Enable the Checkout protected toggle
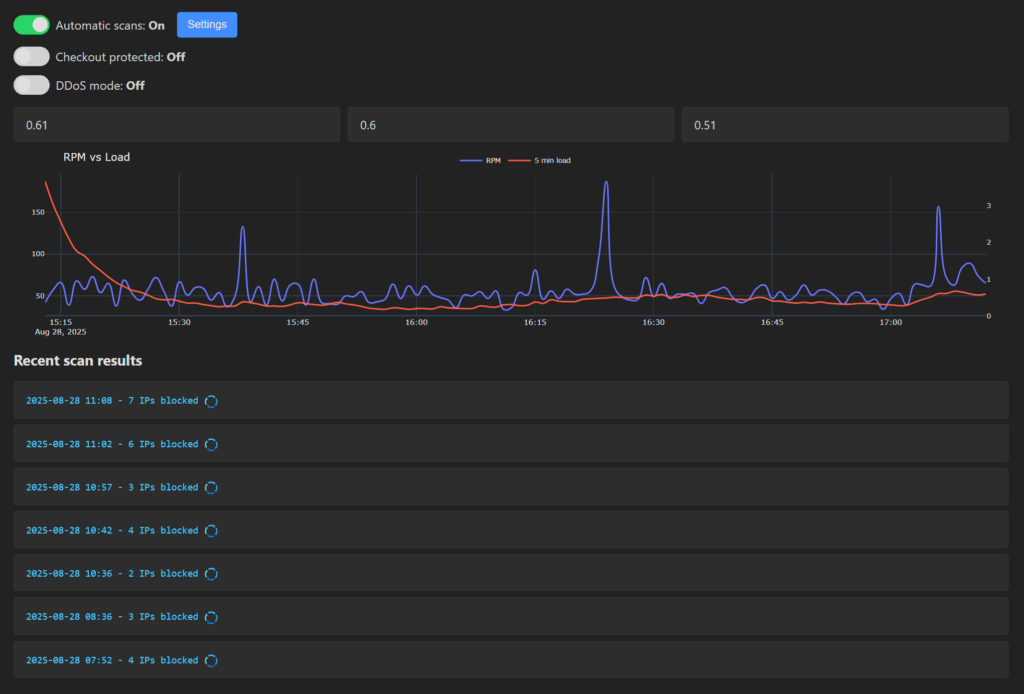This screenshot has height=694, width=1024. [x=32, y=57]
